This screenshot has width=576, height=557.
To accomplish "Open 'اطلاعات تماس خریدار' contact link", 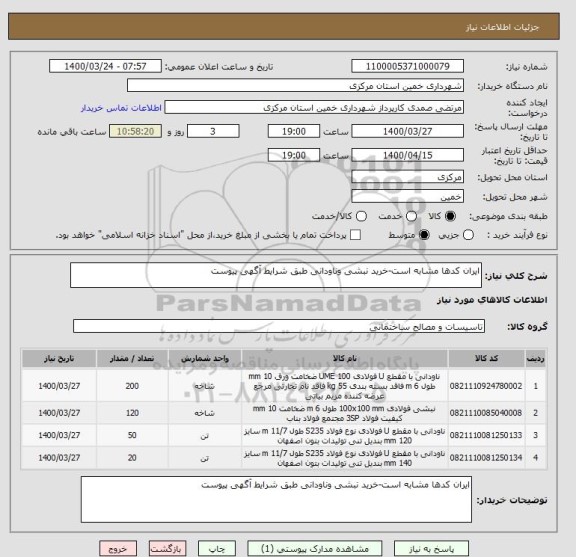I will pos(121,108).
